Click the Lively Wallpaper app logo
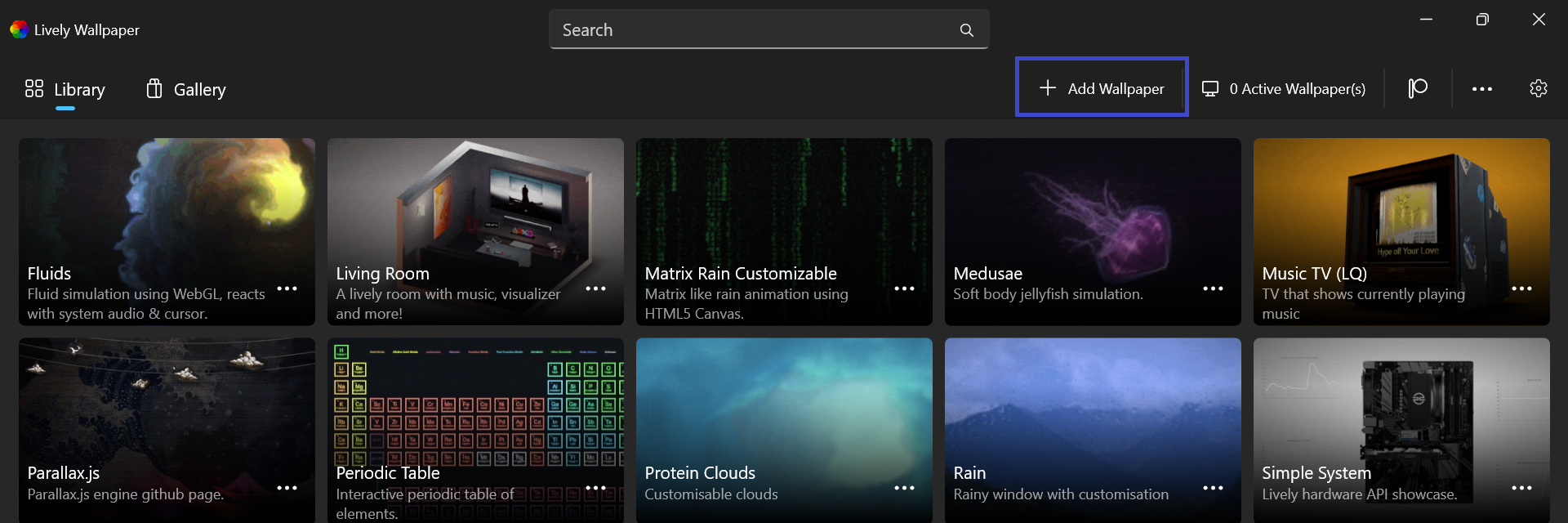Image resolution: width=1568 pixels, height=523 pixels. pos(19,30)
